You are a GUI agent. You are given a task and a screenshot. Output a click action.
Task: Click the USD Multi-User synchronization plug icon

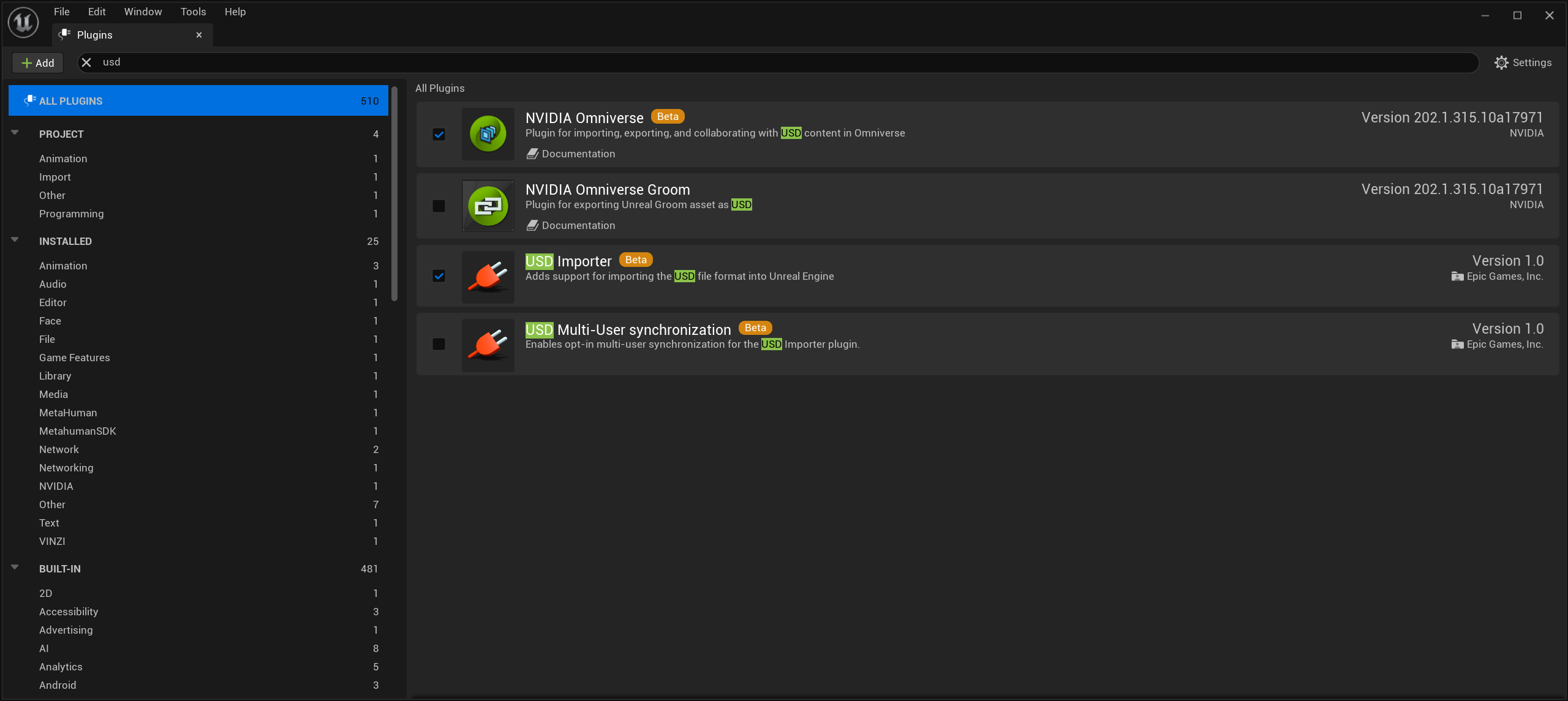point(488,345)
